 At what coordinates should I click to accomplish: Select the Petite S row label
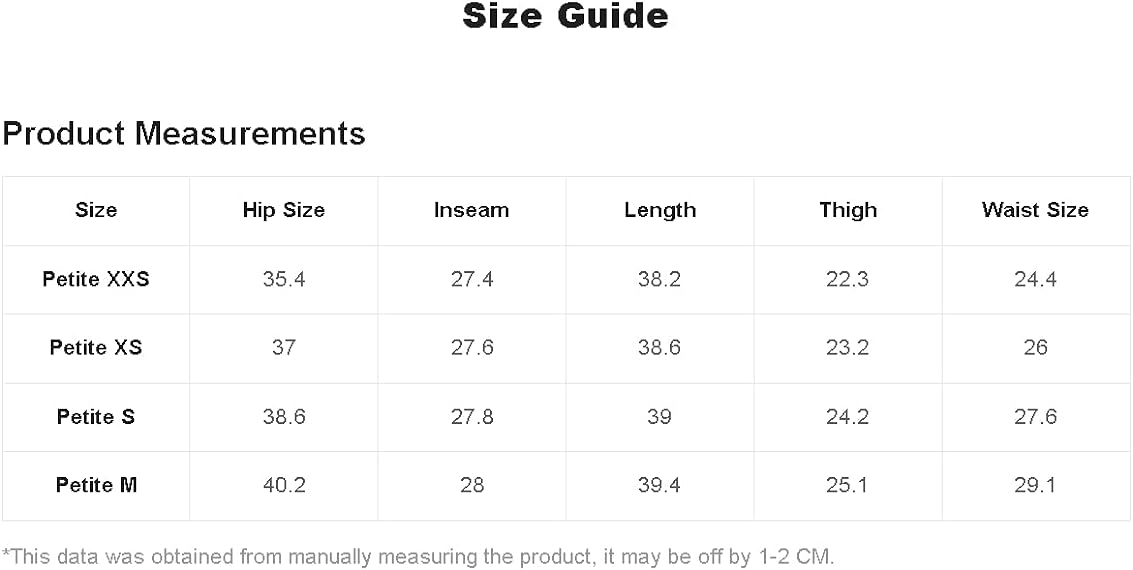96,417
